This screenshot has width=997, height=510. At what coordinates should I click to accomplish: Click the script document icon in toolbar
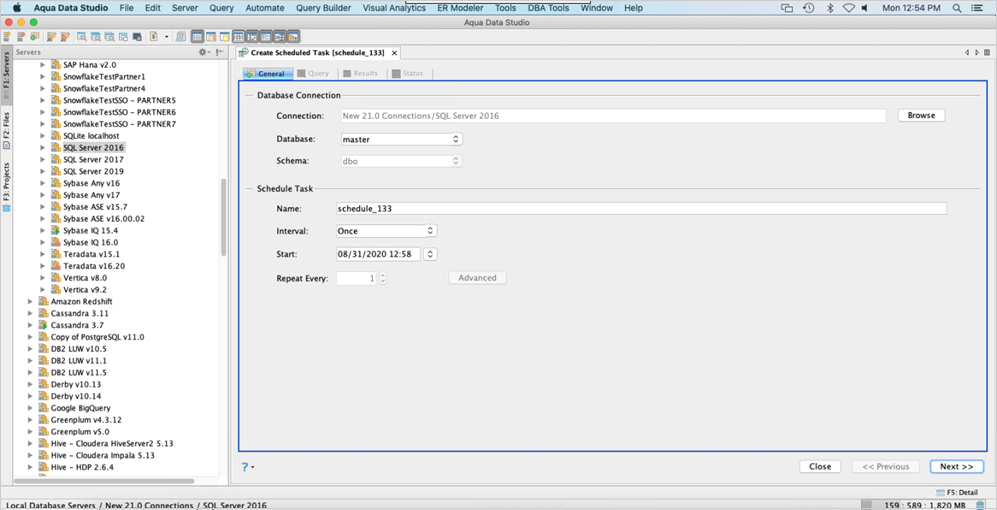click(x=154, y=37)
